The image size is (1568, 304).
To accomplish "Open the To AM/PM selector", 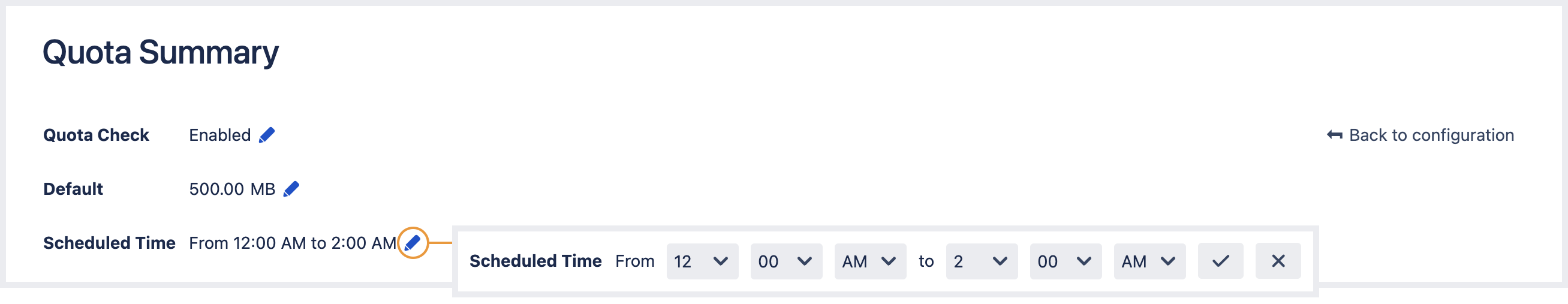I will (x=1149, y=261).
